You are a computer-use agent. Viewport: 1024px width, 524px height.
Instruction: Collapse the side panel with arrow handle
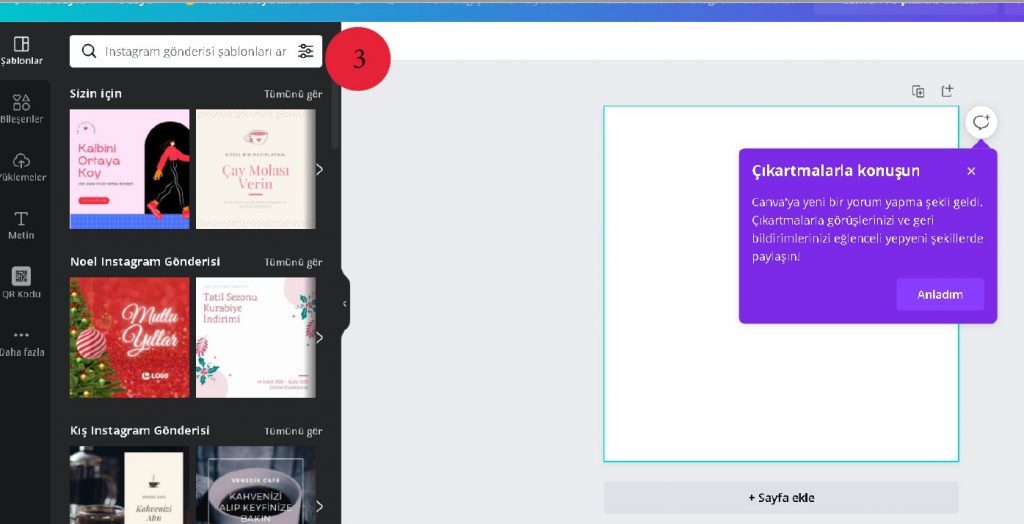(345, 303)
